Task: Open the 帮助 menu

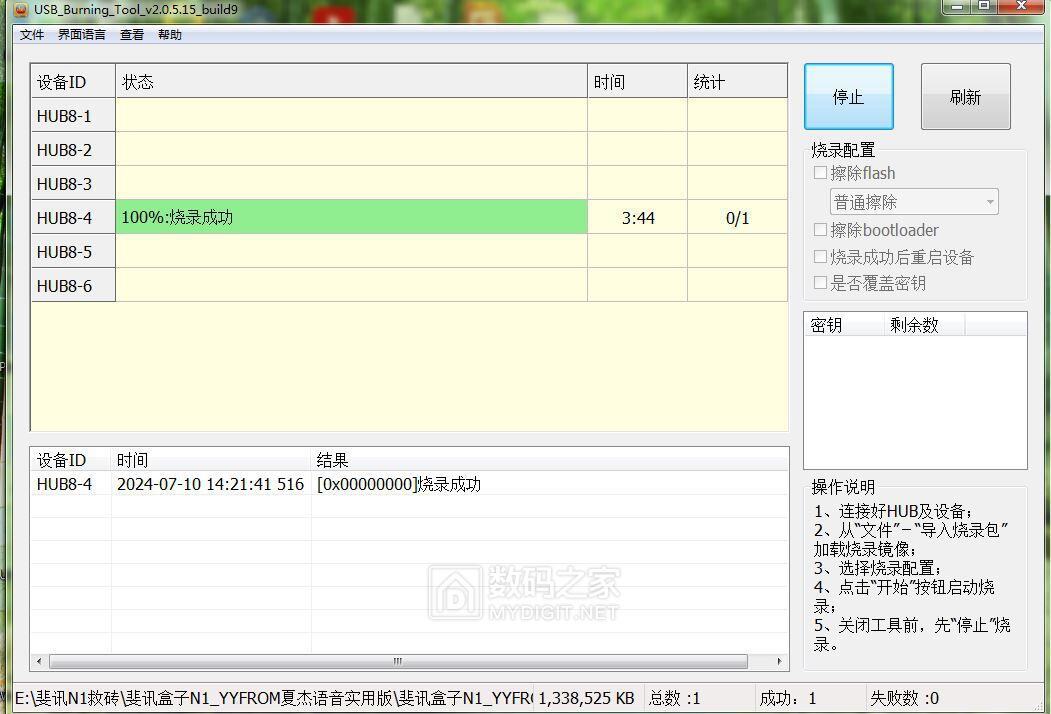Action: point(170,35)
